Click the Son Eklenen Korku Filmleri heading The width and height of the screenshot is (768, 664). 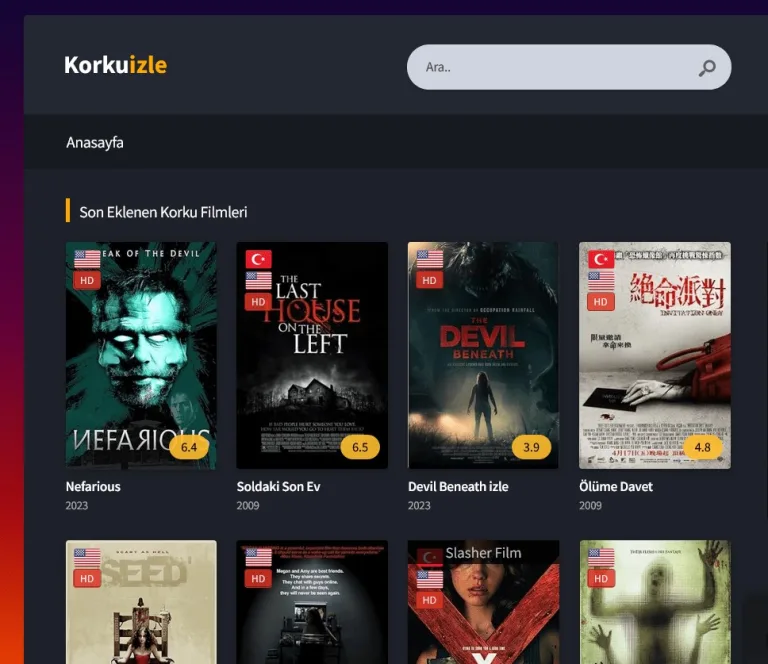pos(163,212)
